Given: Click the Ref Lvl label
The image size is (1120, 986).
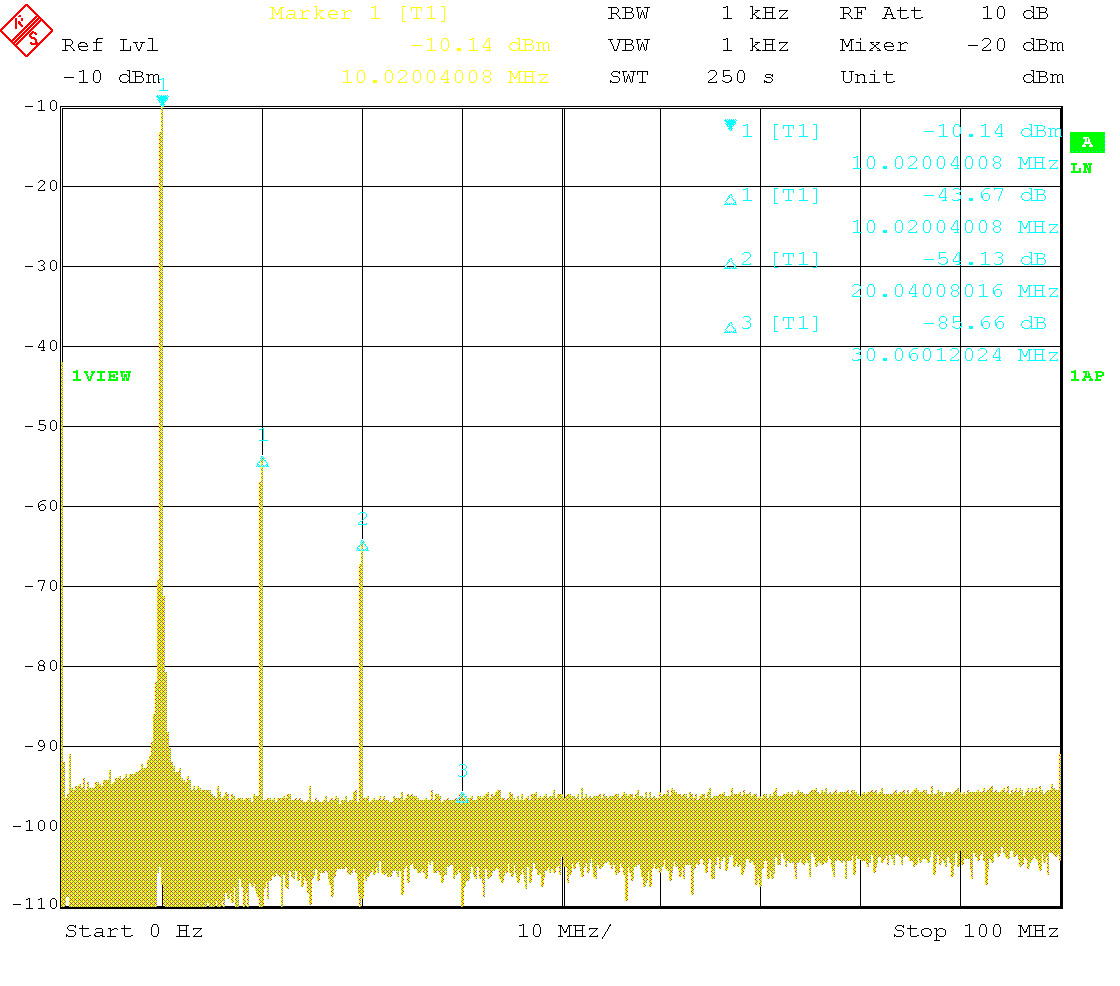Looking at the screenshot, I should (x=109, y=45).
